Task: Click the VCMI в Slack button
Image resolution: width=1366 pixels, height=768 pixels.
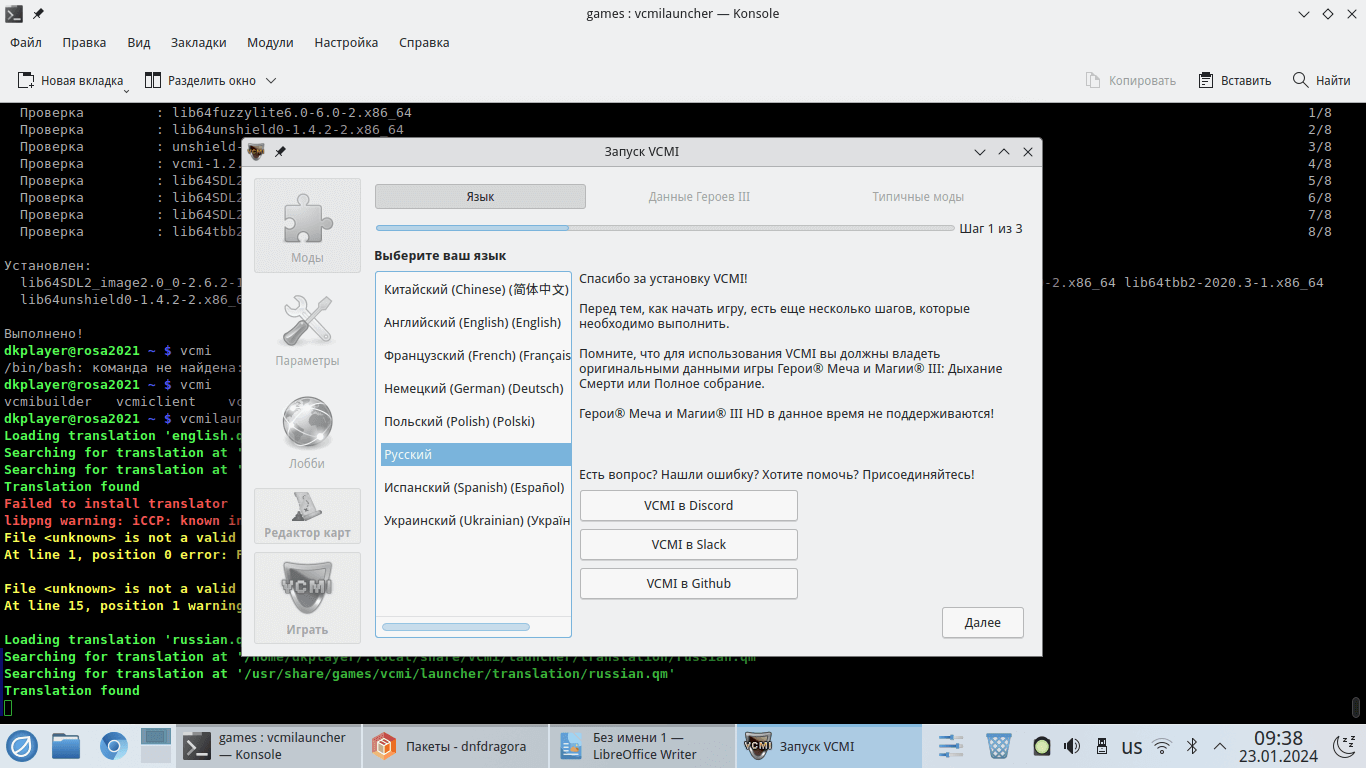Action: pyautogui.click(x=689, y=545)
